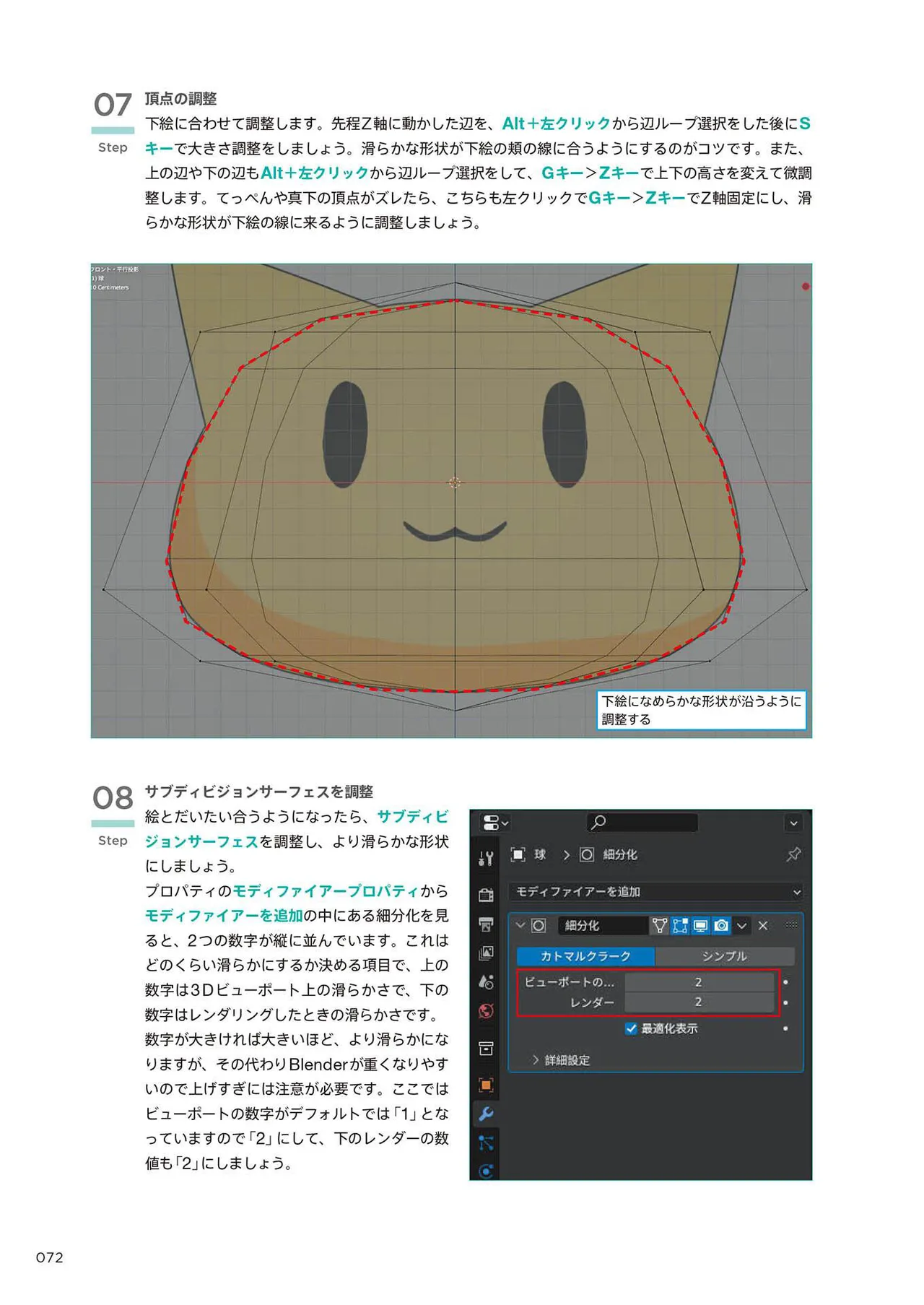Open the 細分化 modifier extras dropdown arrow

[741, 926]
